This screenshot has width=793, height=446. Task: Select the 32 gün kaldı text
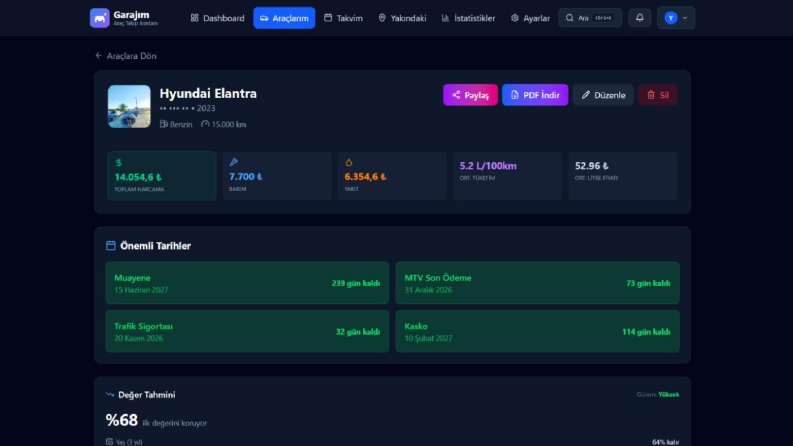click(358, 332)
